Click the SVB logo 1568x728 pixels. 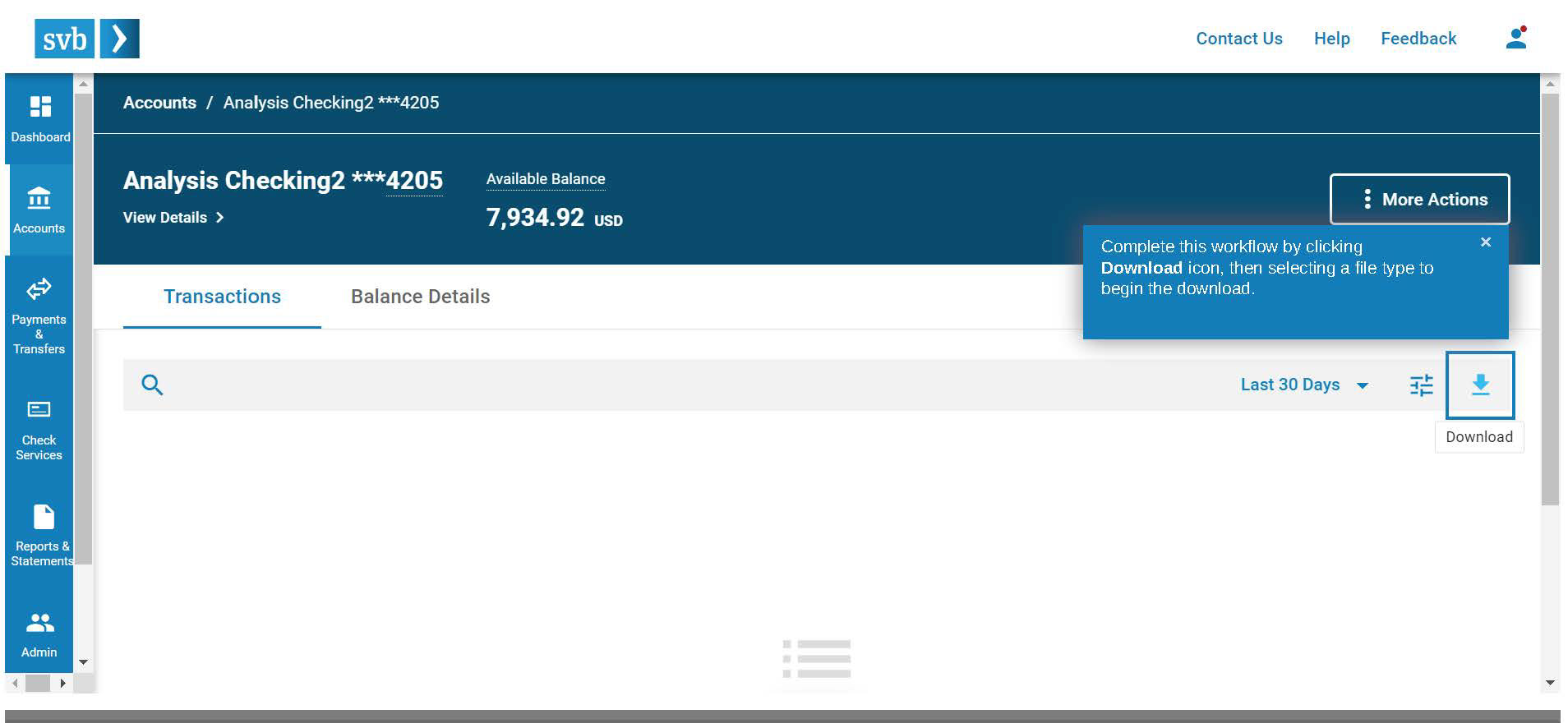(x=87, y=39)
